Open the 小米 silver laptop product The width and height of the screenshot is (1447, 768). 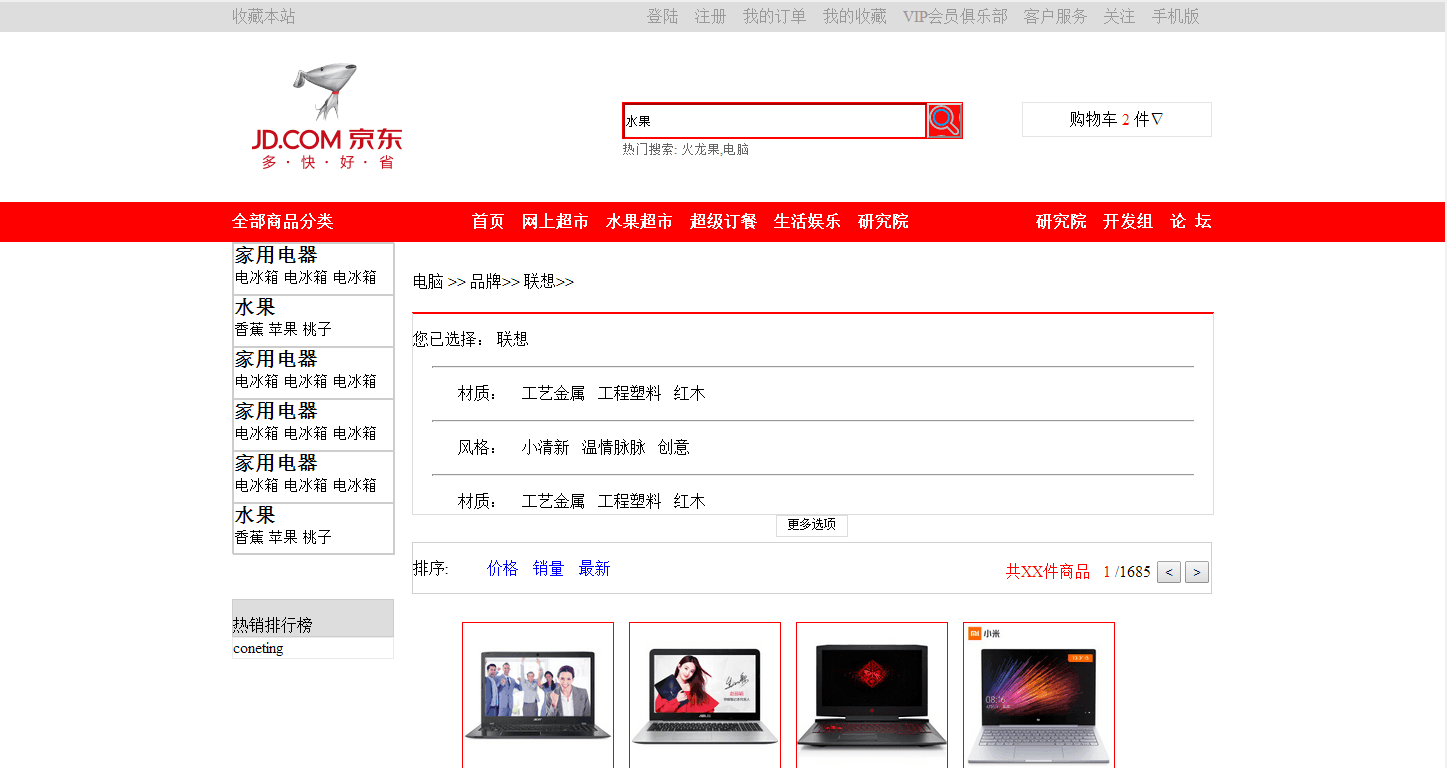(1039, 696)
